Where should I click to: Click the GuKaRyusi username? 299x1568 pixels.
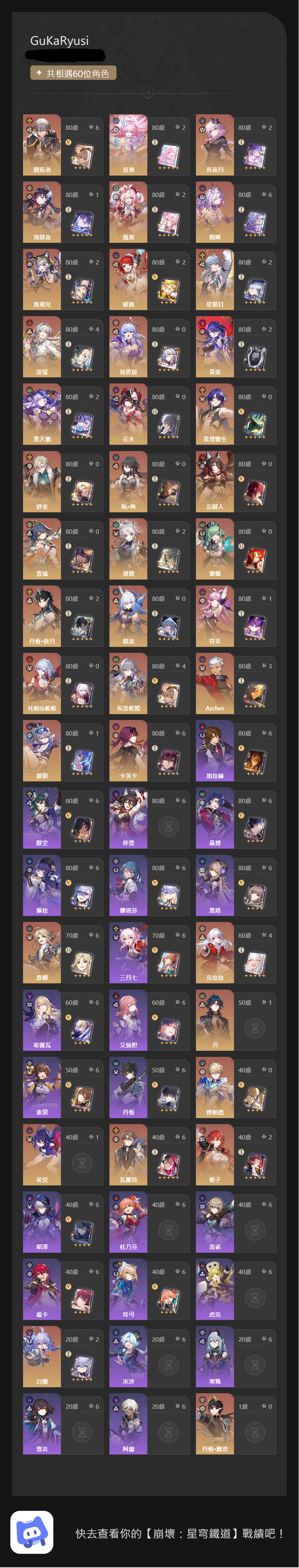click(59, 41)
